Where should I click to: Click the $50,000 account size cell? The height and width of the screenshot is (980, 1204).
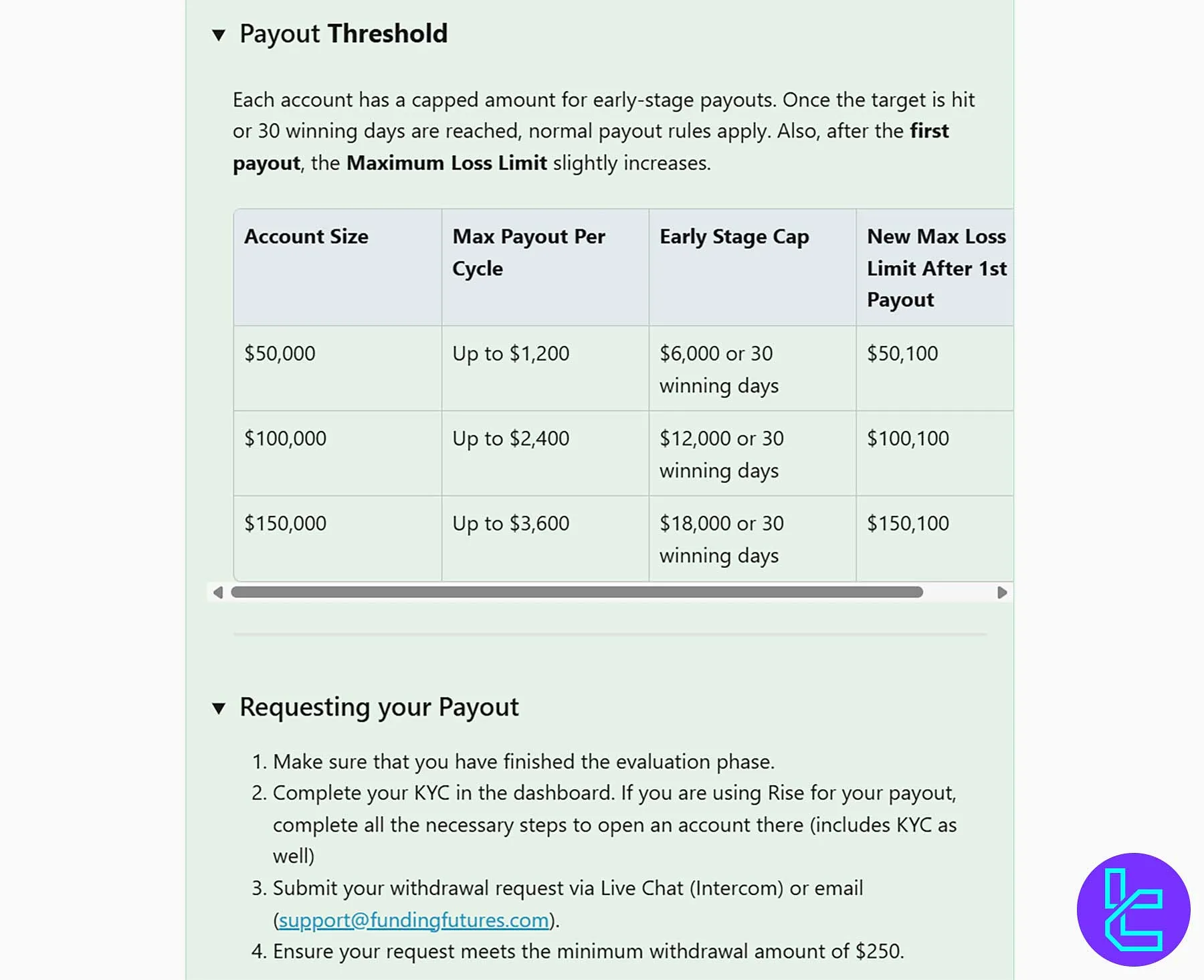click(280, 354)
